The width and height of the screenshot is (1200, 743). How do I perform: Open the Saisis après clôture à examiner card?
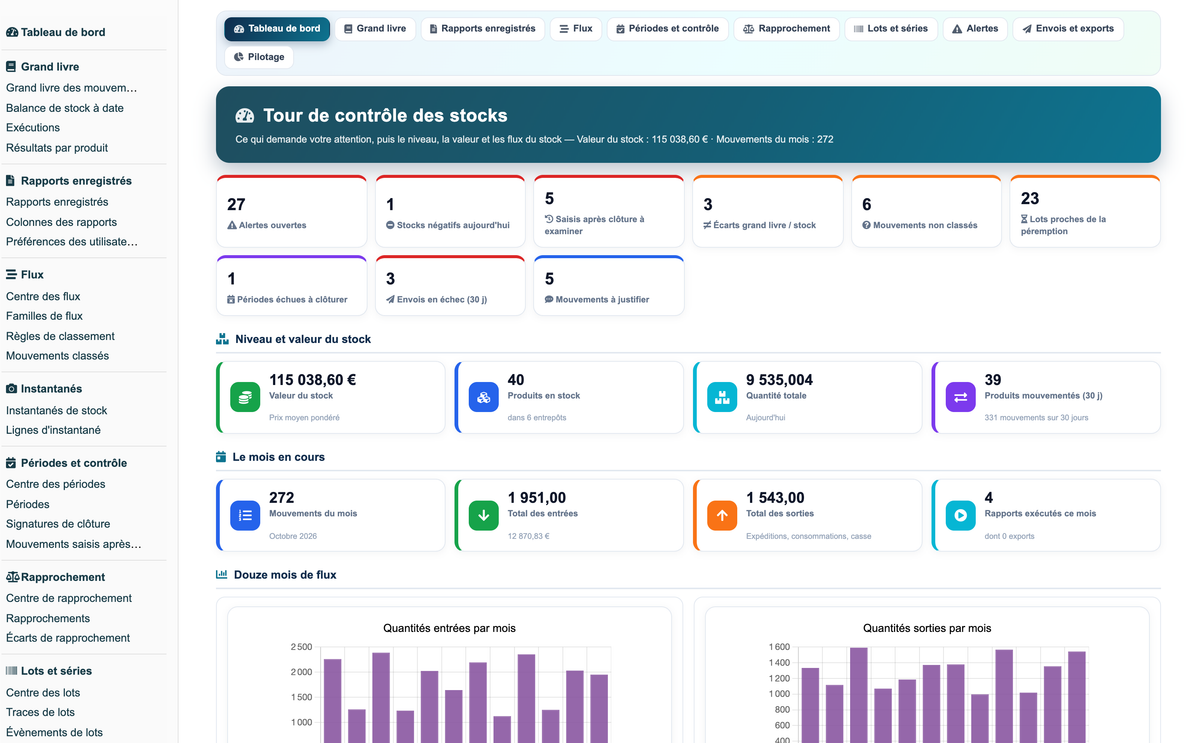pyautogui.click(x=609, y=211)
